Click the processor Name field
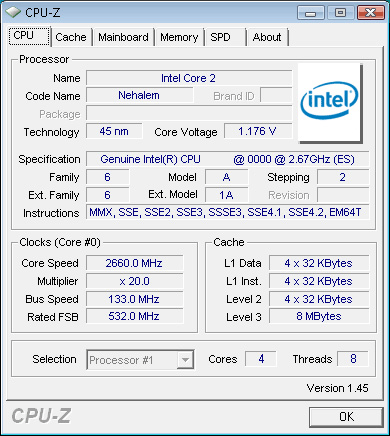Viewport: 390px width, 436px height. click(189, 78)
